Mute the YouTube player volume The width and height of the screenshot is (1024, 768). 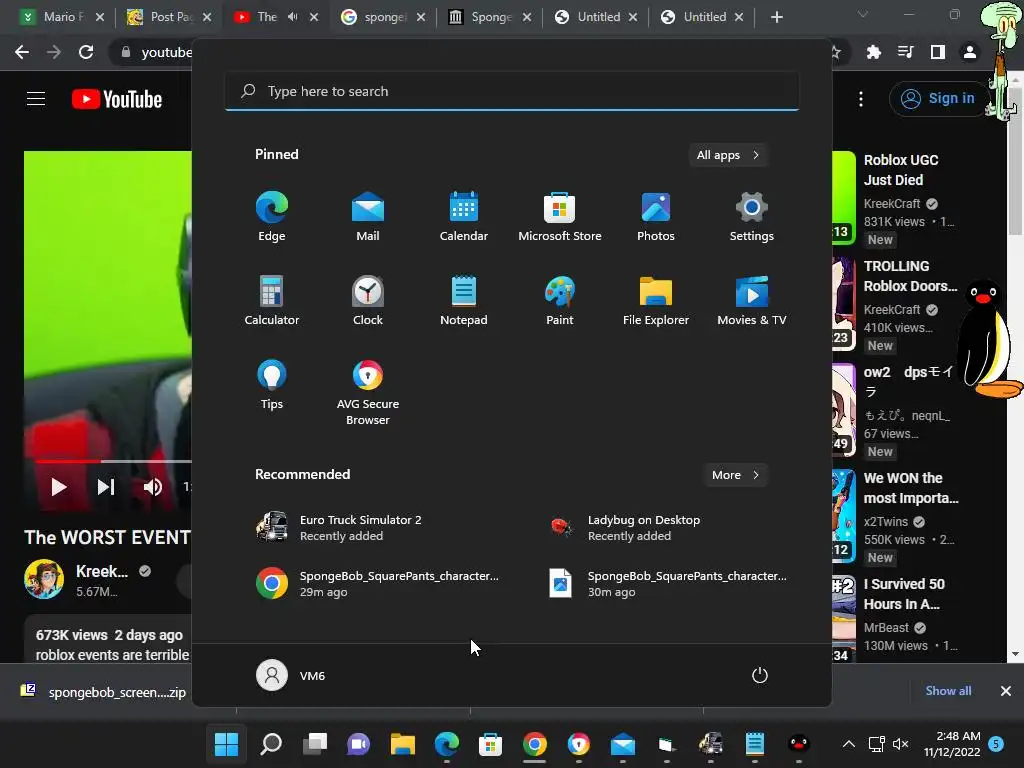click(153, 487)
